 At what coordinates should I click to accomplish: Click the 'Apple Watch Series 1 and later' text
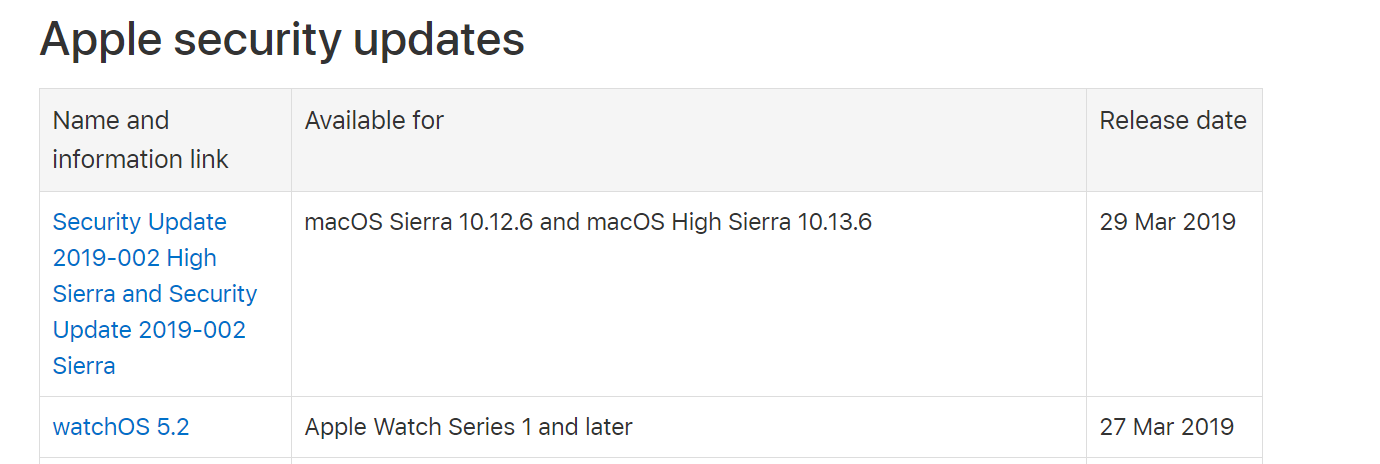(468, 427)
